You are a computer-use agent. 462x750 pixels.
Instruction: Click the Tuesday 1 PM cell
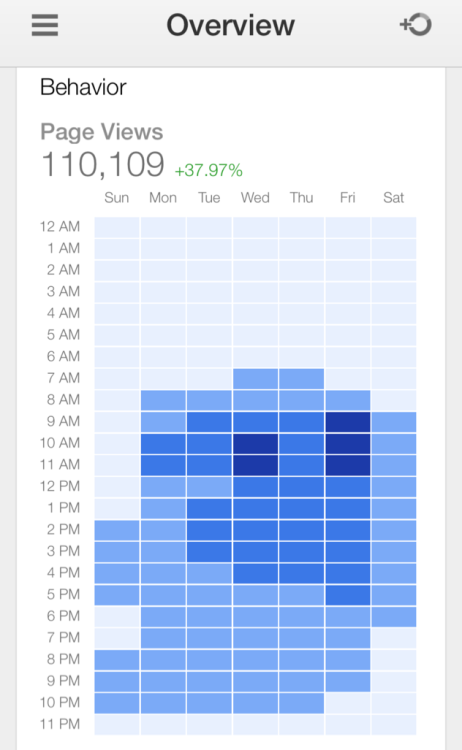click(209, 508)
